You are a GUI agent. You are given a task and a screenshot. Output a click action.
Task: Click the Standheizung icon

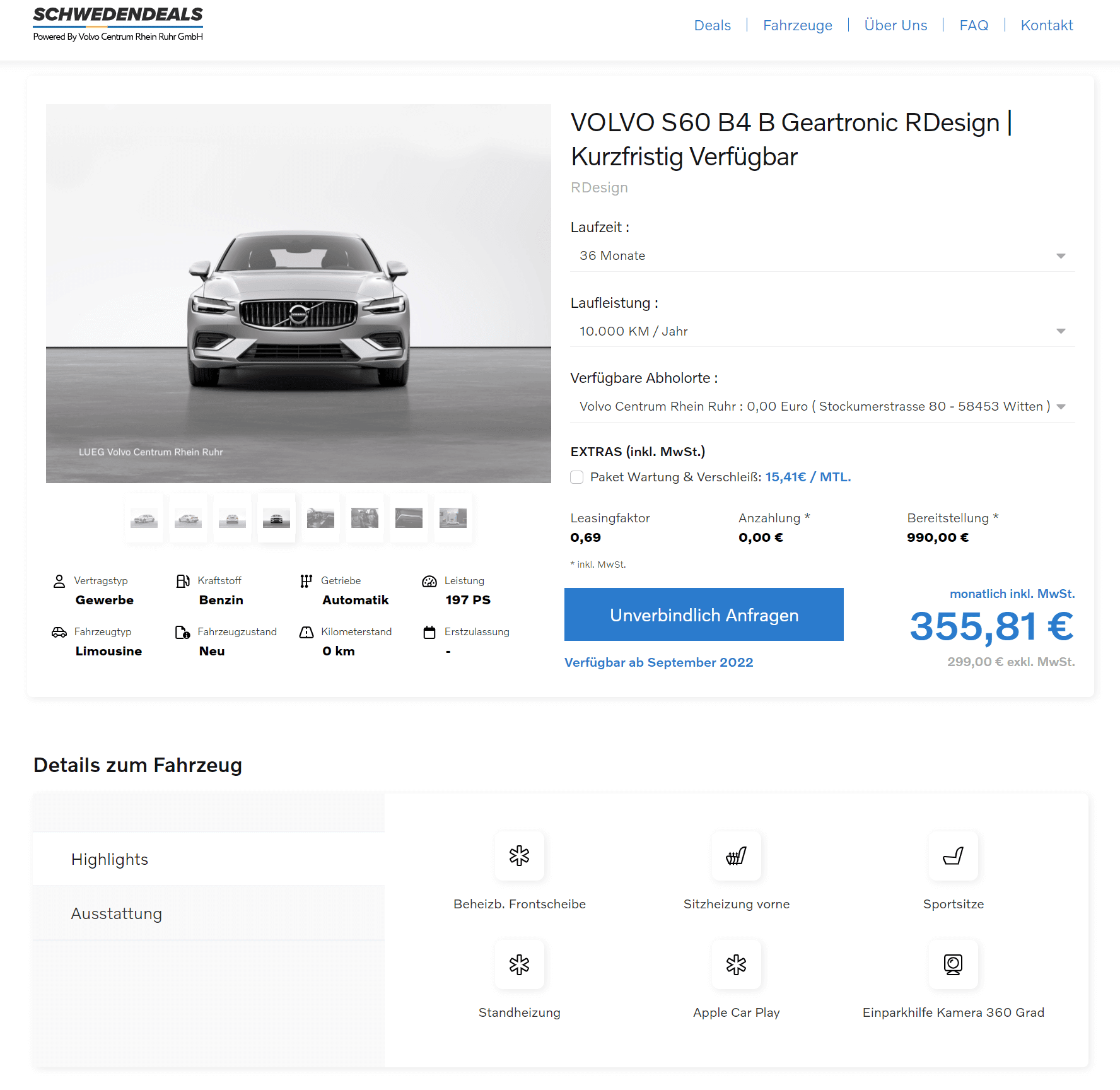[519, 964]
